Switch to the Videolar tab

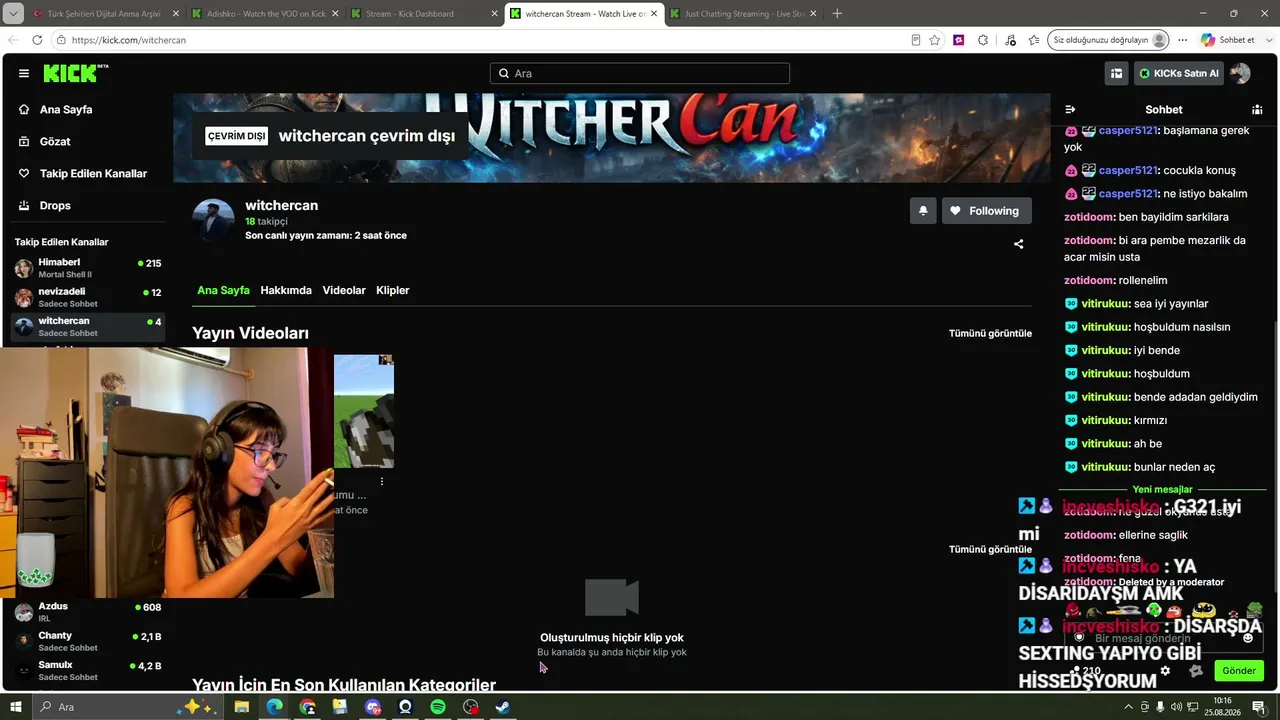(x=344, y=290)
